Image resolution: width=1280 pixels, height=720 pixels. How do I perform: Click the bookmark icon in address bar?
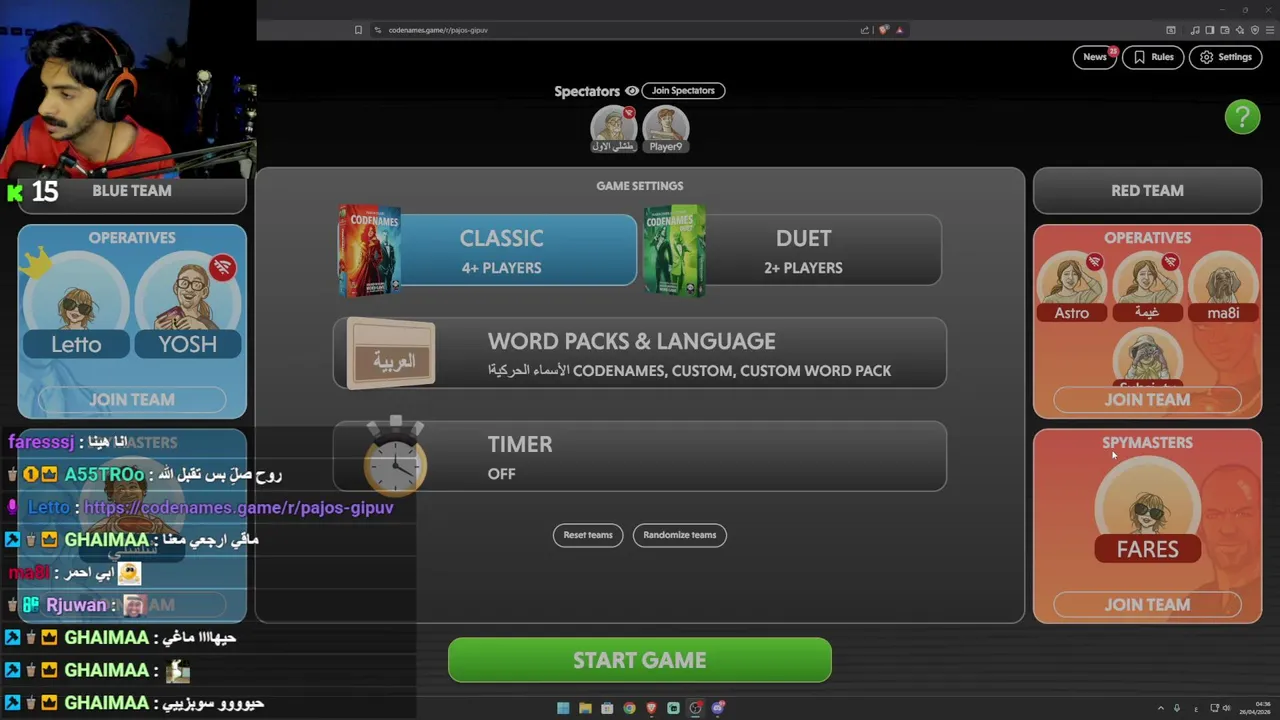click(x=358, y=30)
